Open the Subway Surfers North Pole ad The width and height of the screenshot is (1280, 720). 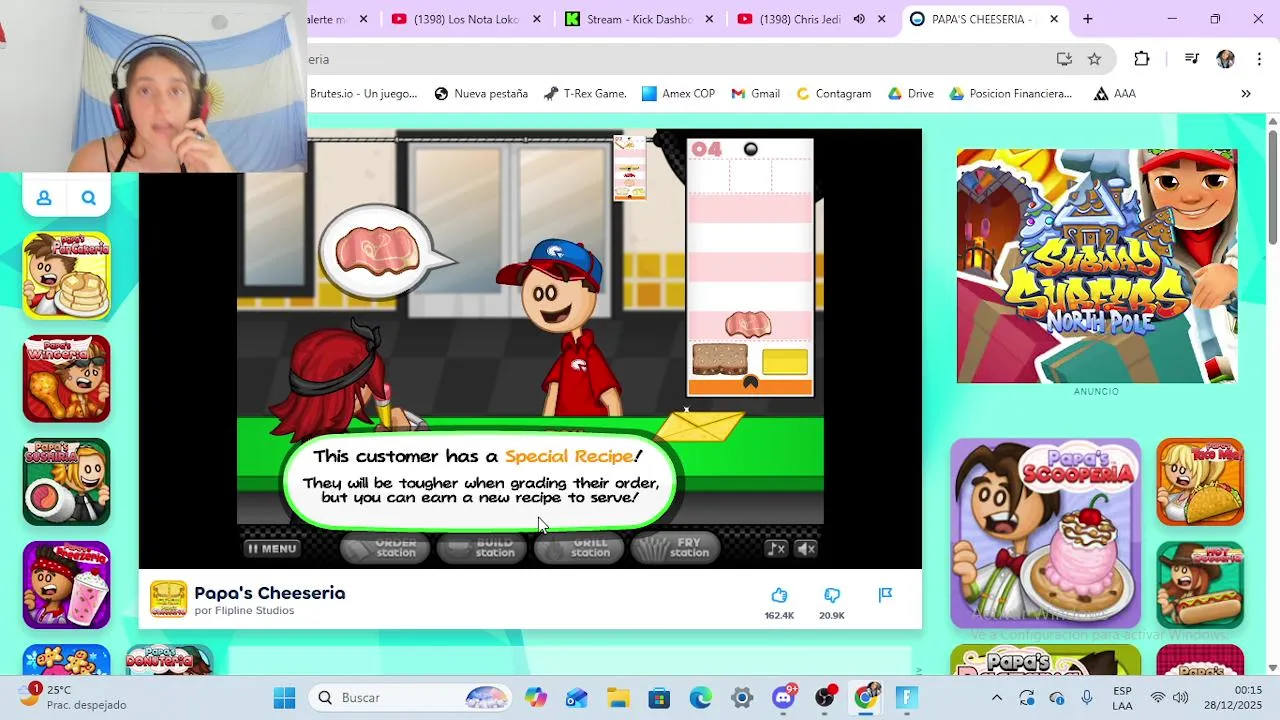(1097, 266)
